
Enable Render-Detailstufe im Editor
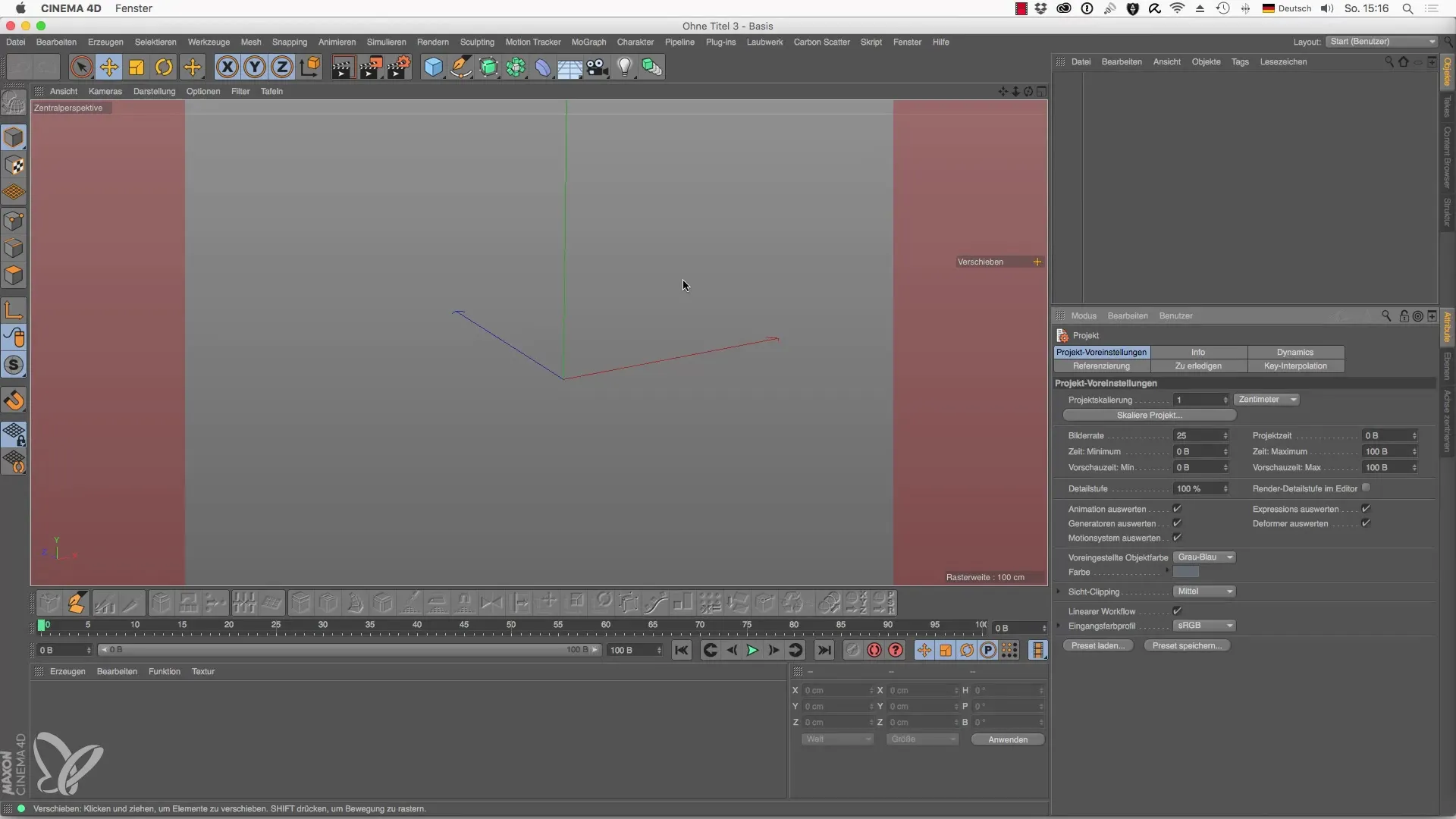[x=1366, y=488]
